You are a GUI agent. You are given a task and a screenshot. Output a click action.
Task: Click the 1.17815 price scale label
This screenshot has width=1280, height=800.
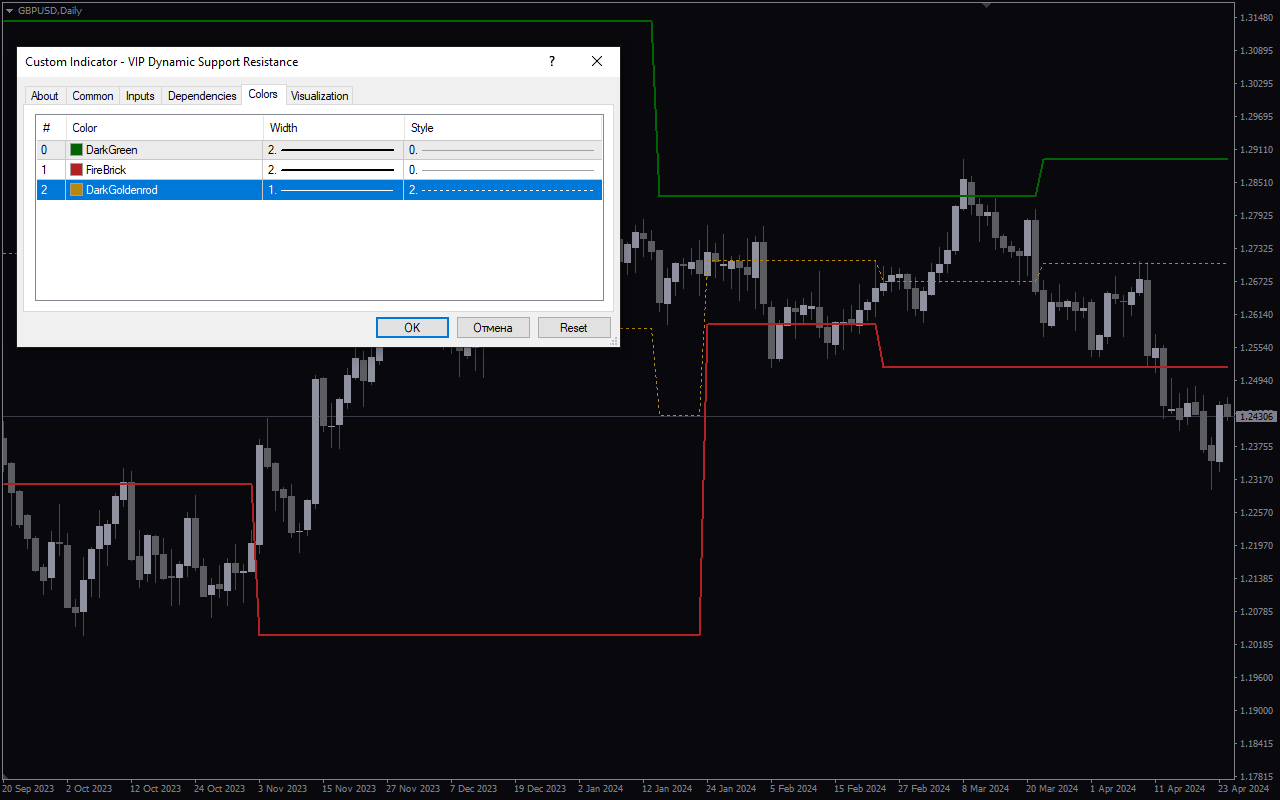pos(1256,776)
